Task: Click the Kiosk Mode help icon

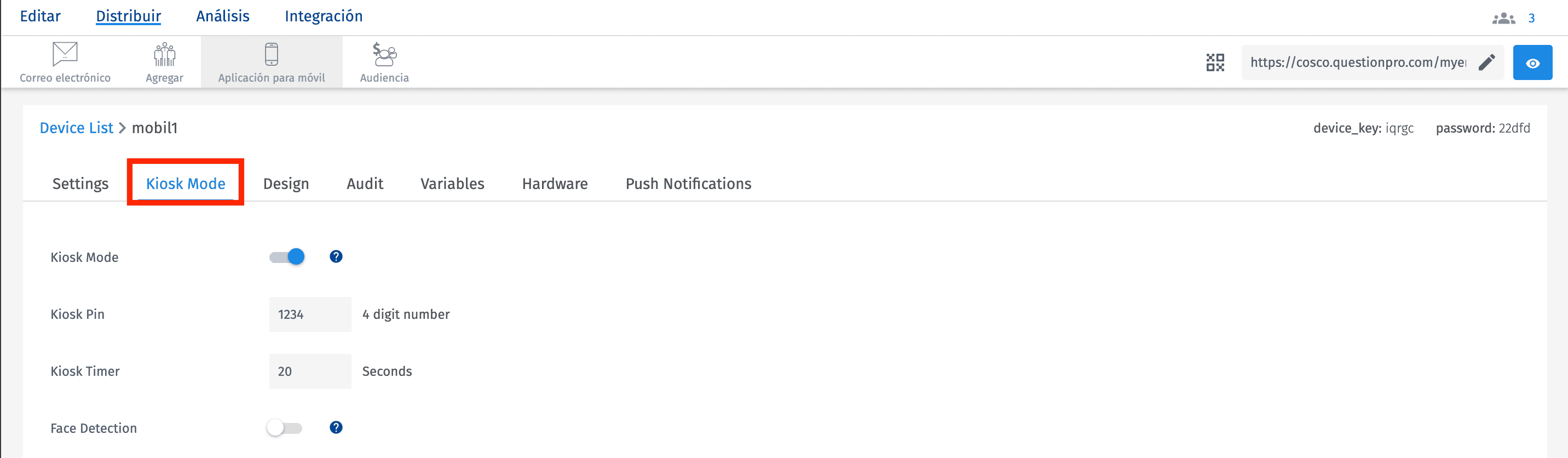Action: (x=336, y=256)
